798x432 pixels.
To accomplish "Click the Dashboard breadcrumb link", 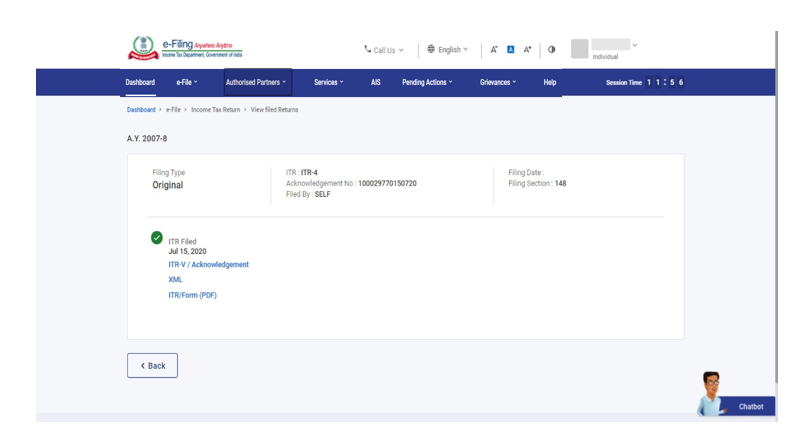I will pos(140,109).
